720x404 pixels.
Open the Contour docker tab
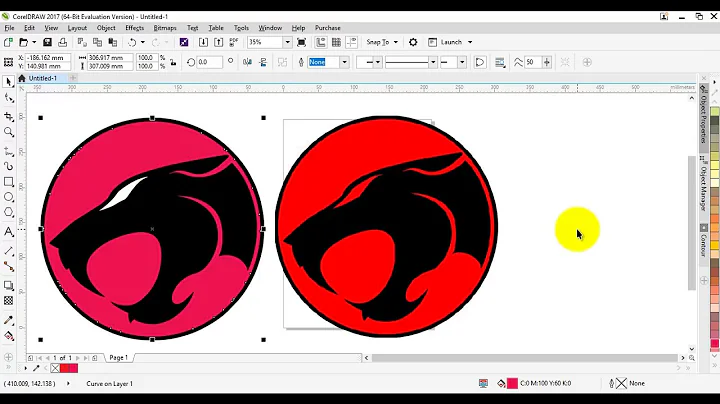[x=703, y=241]
